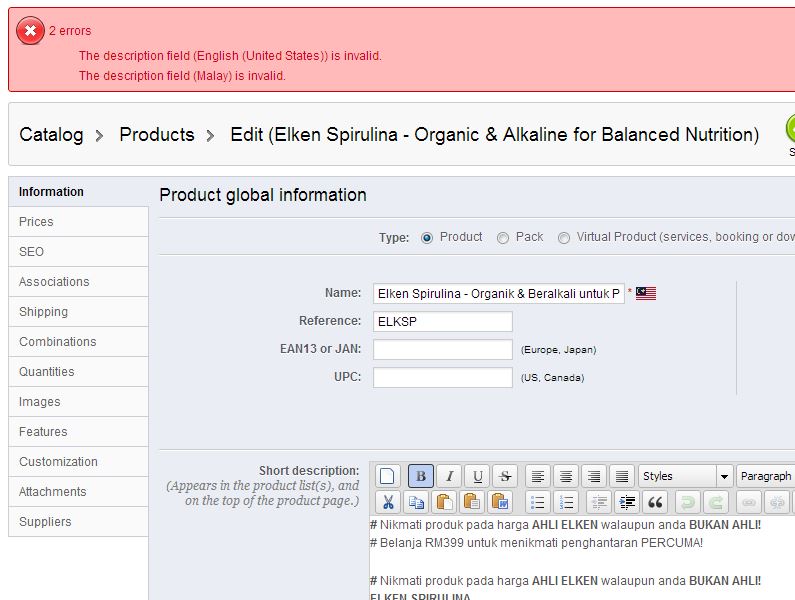Screen dimensions: 795x600
Task: Click the Insert link chain icon
Action: click(749, 503)
